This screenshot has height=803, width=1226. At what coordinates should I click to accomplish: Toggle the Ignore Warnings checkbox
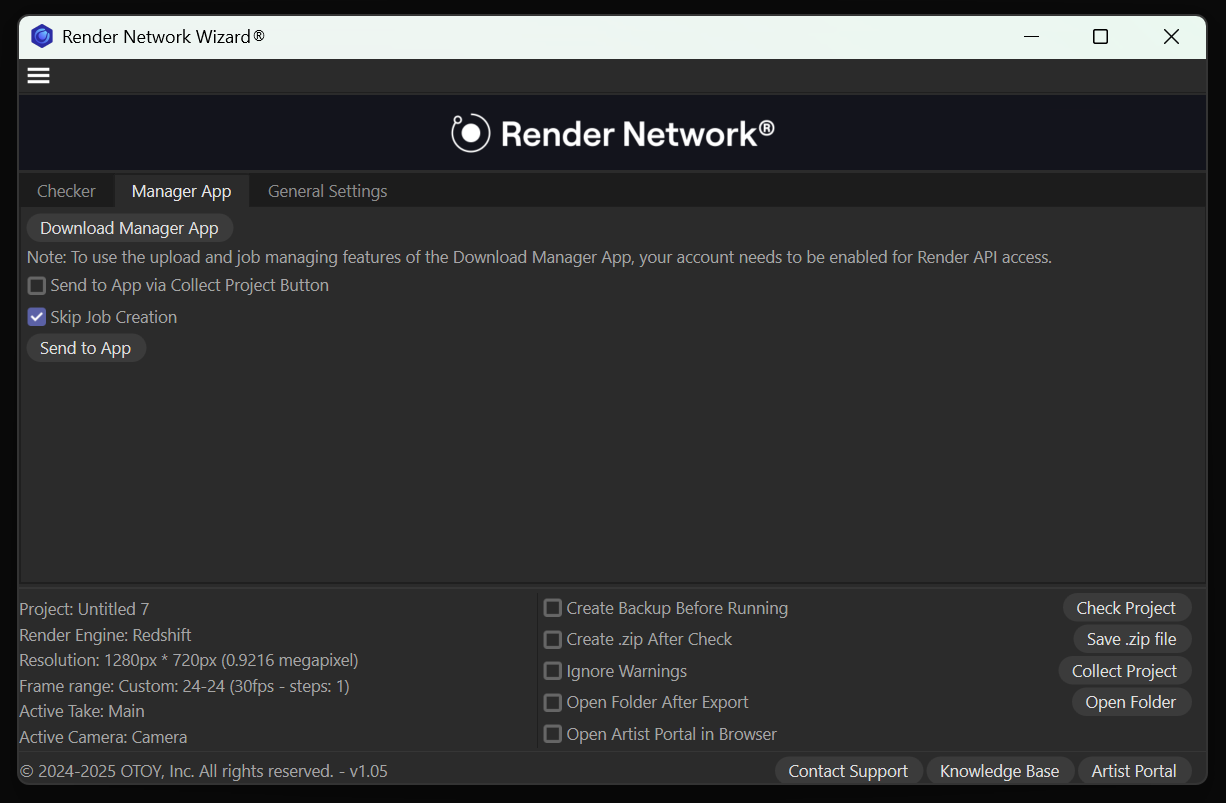(552, 671)
